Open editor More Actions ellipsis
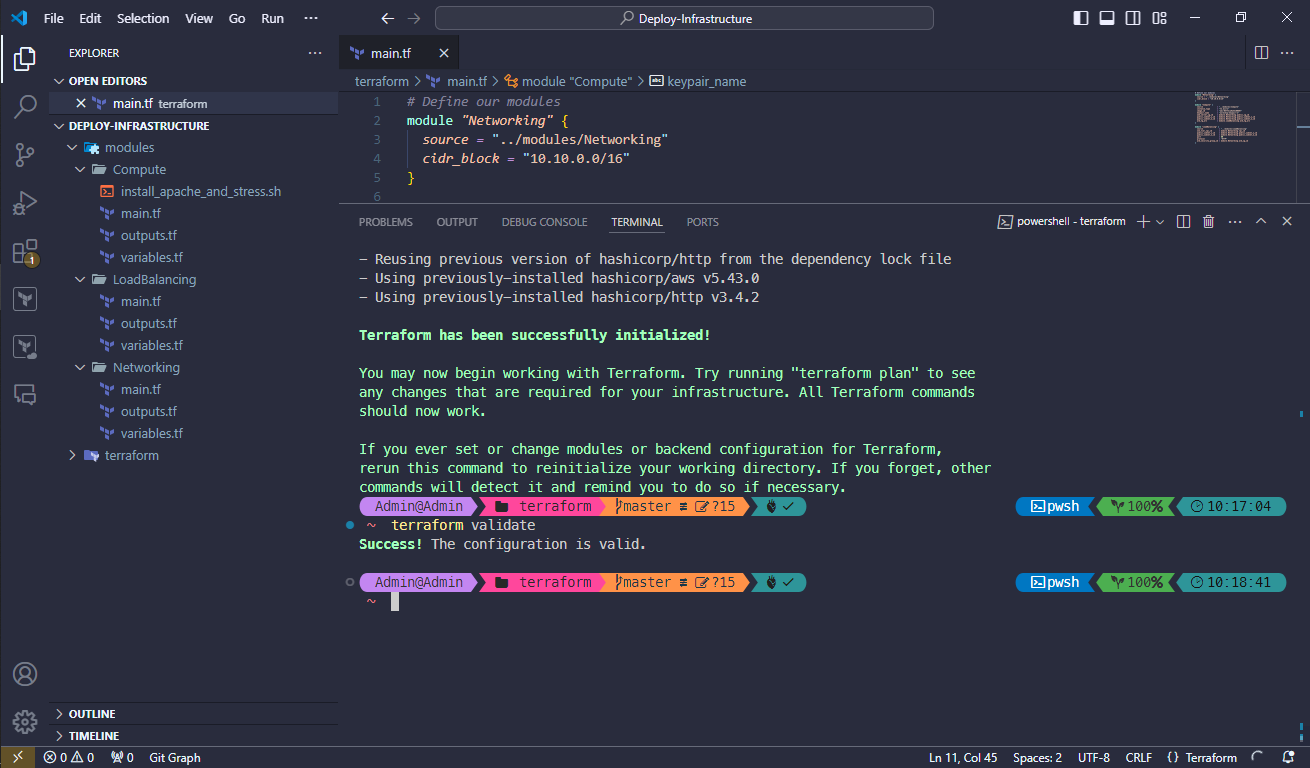 tap(1287, 53)
